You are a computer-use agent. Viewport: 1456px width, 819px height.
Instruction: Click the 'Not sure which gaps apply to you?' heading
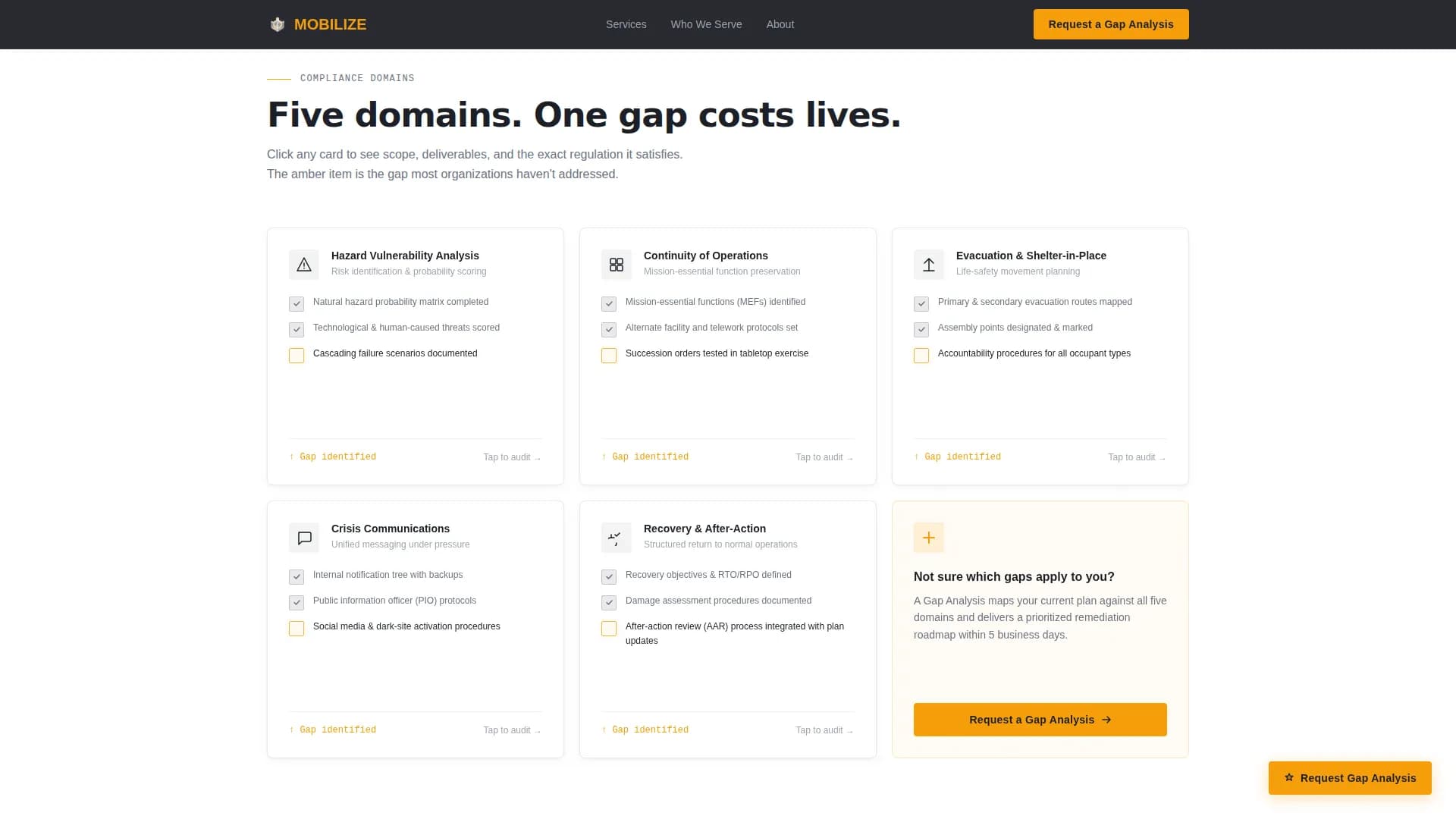[1014, 576]
